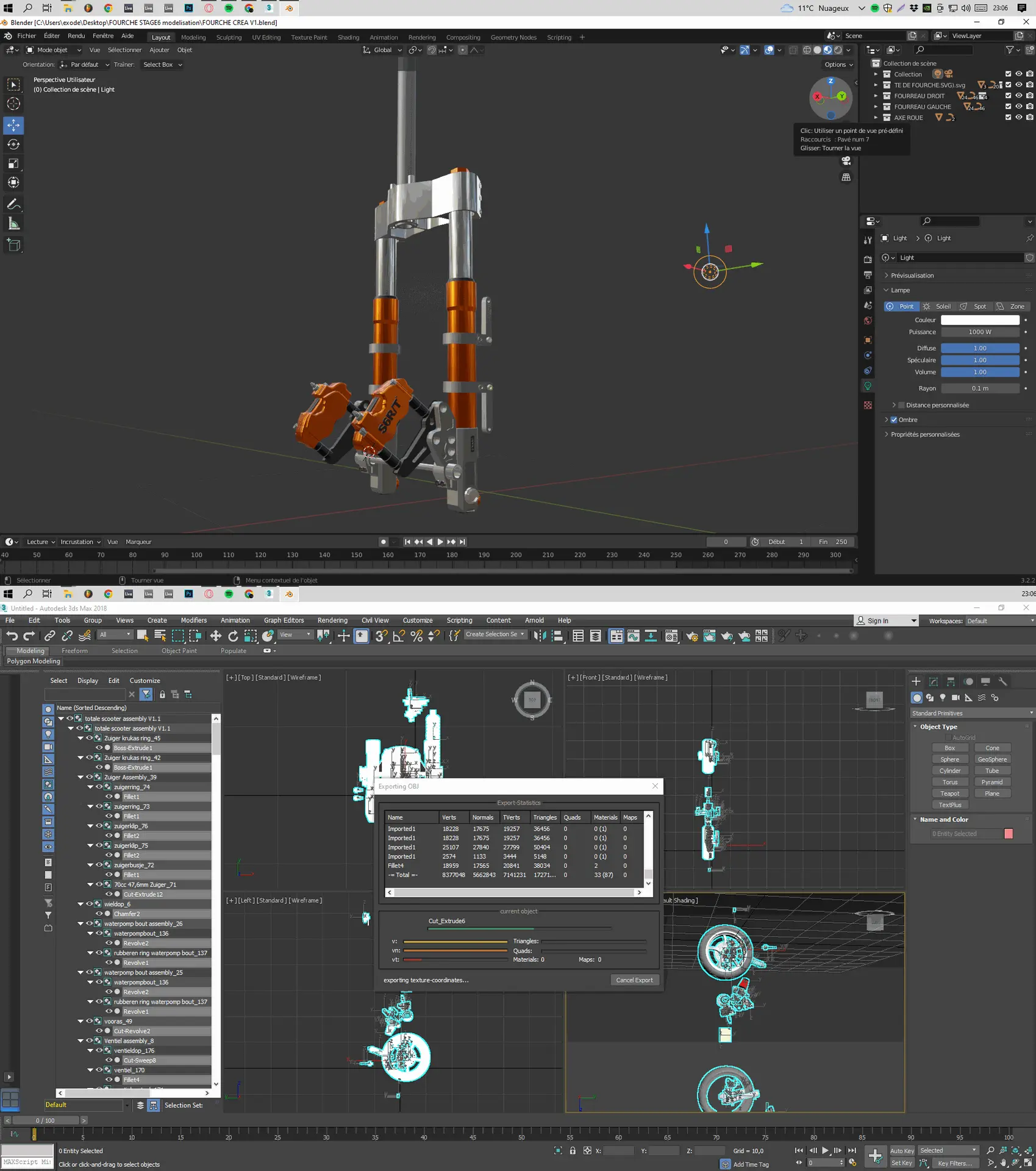The image size is (1036, 1171).
Task: Select Cameras category in 3ds Max Create panel
Action: (x=956, y=697)
